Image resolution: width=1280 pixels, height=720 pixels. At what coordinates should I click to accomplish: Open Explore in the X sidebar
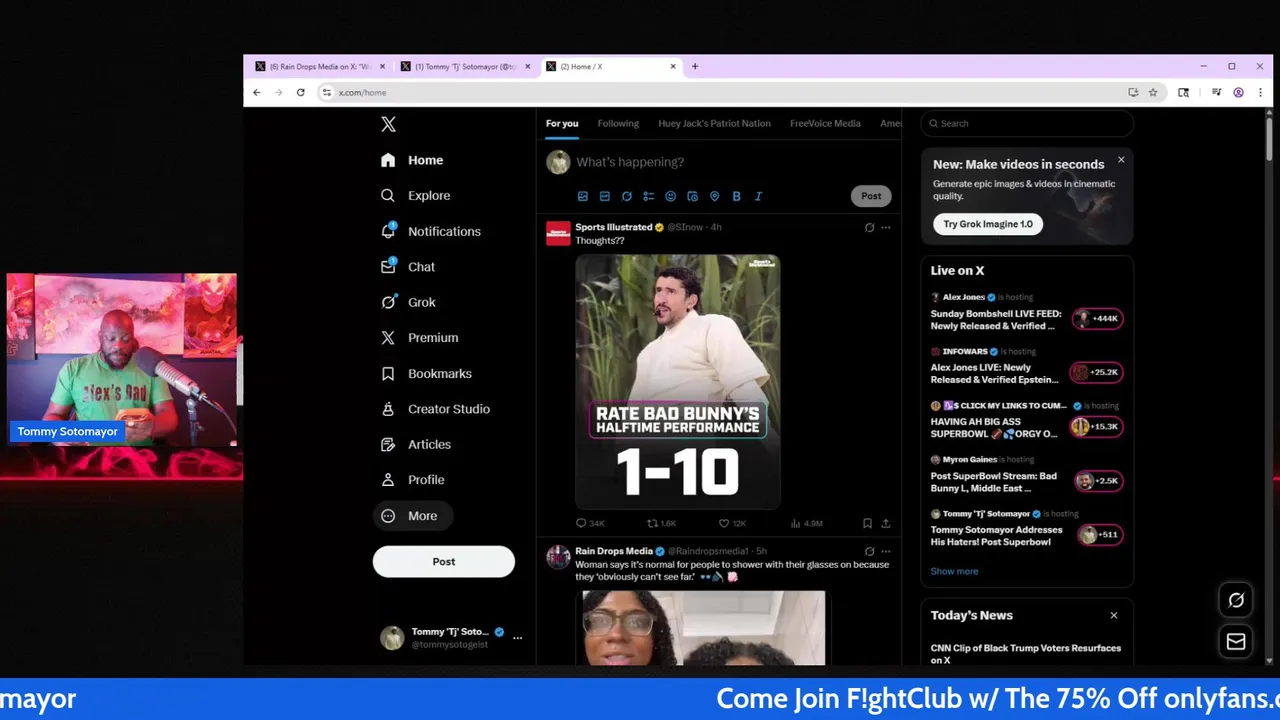coord(415,196)
